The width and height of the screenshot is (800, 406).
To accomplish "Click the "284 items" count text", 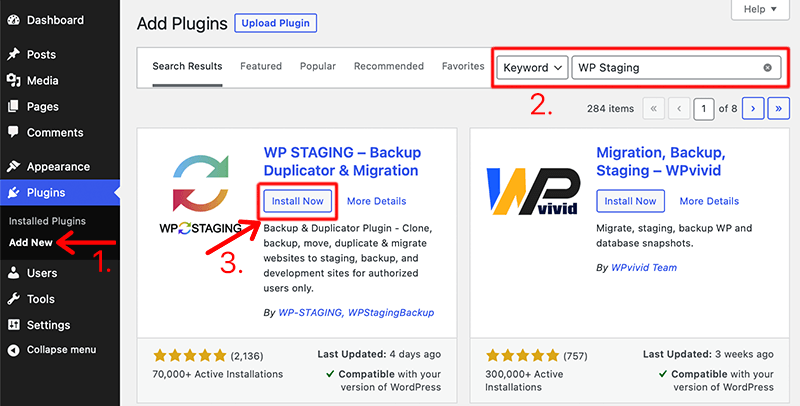I will pos(610,109).
